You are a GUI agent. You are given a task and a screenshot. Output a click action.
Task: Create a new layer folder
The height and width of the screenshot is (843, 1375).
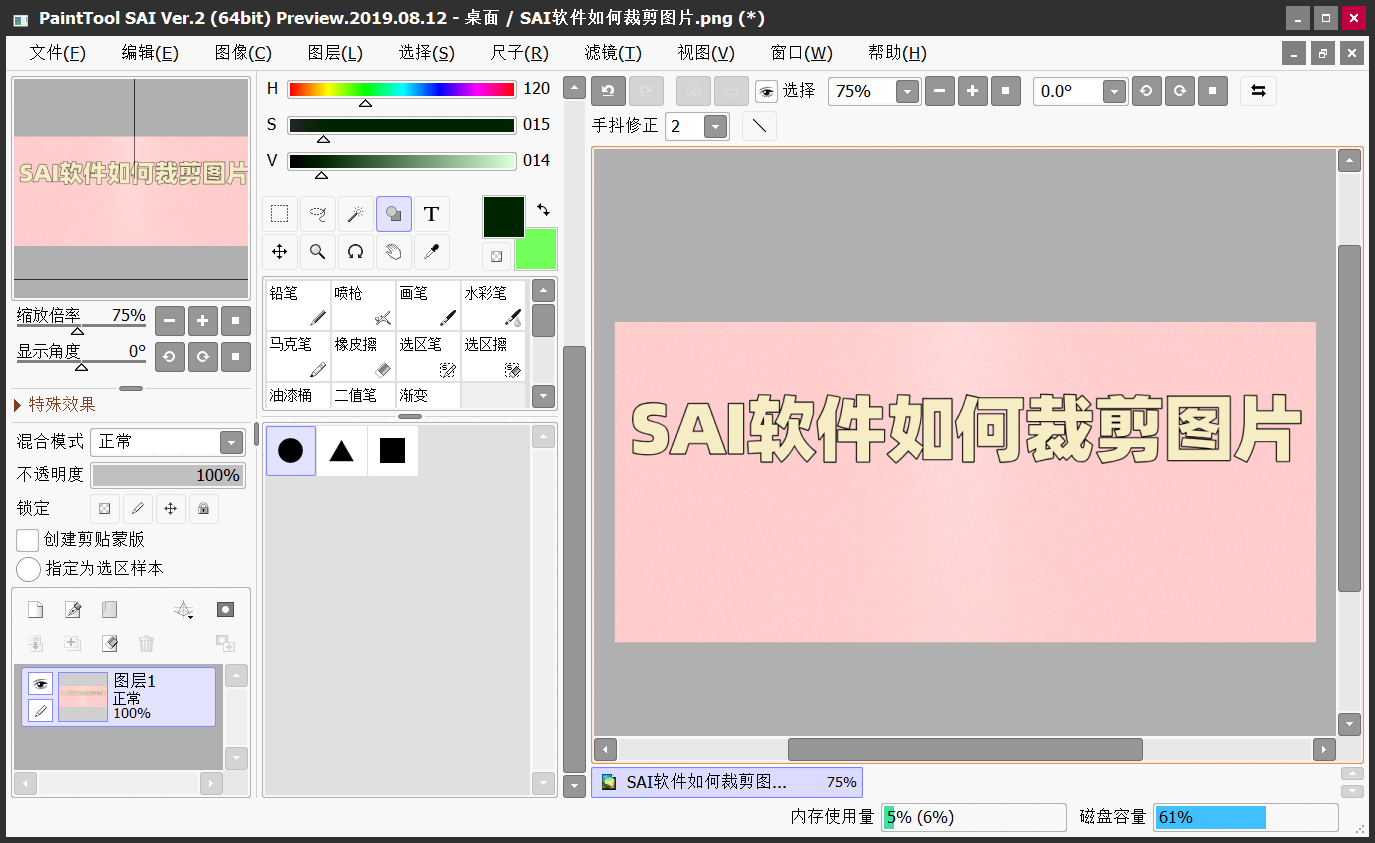coord(110,609)
